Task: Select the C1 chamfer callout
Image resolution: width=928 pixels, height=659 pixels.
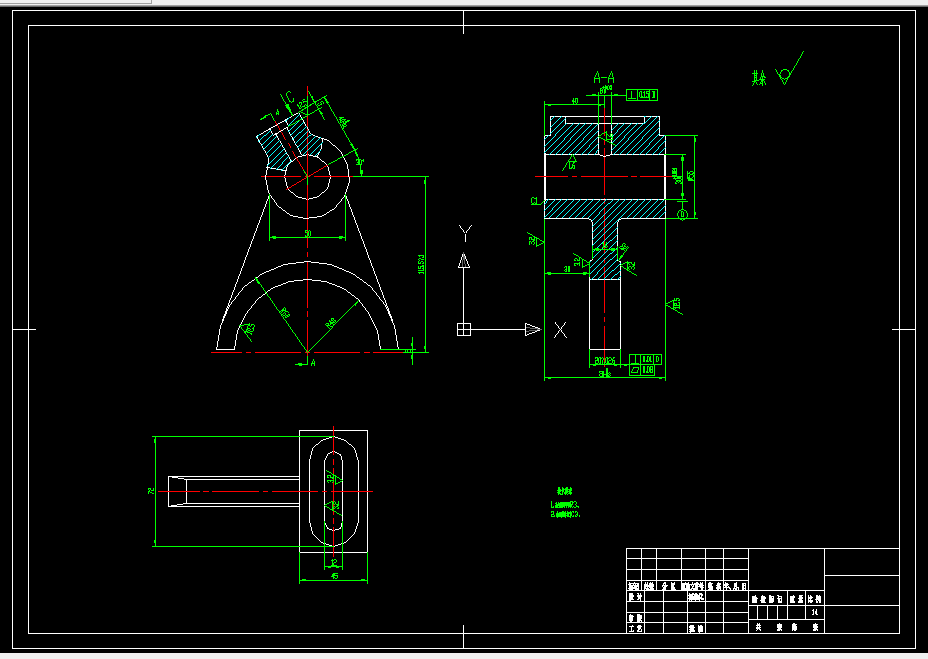Action: point(534,201)
